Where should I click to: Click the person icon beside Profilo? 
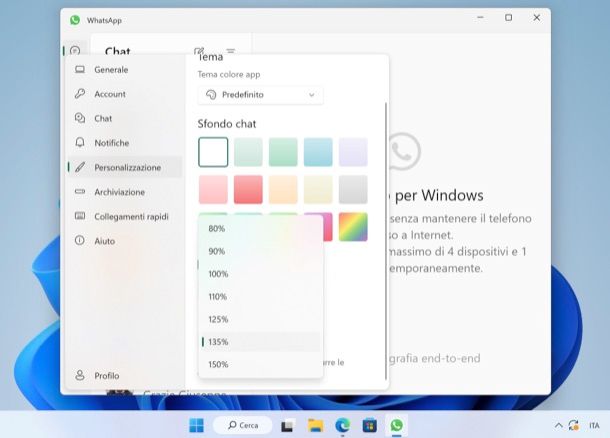click(80, 375)
